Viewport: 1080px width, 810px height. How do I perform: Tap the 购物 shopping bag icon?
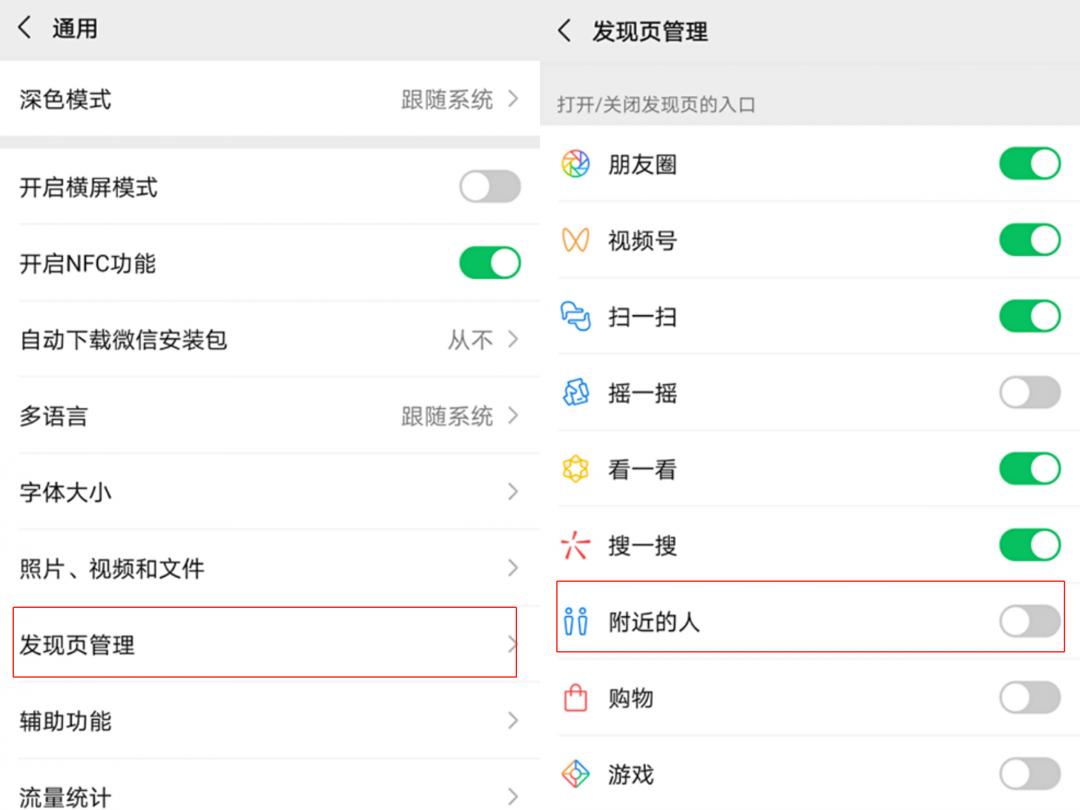pos(575,698)
